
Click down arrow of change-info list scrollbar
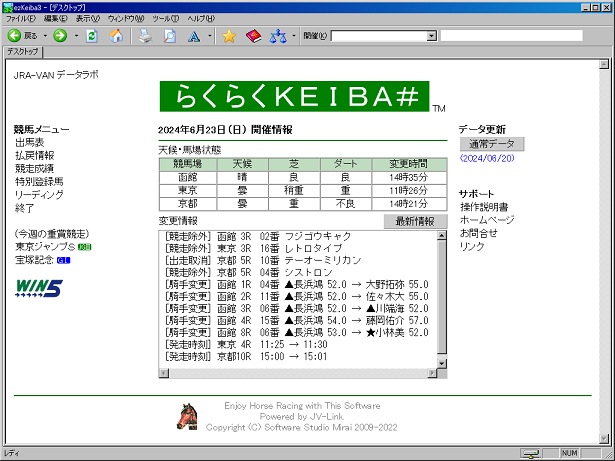pyautogui.click(x=442, y=364)
